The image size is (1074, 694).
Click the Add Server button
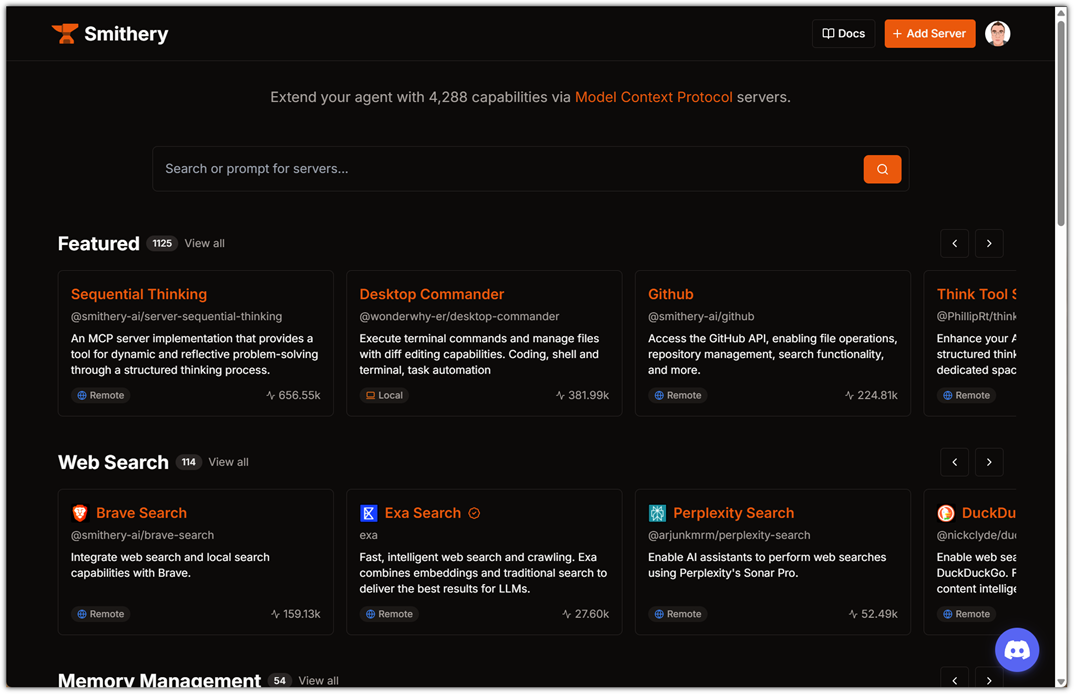click(929, 34)
